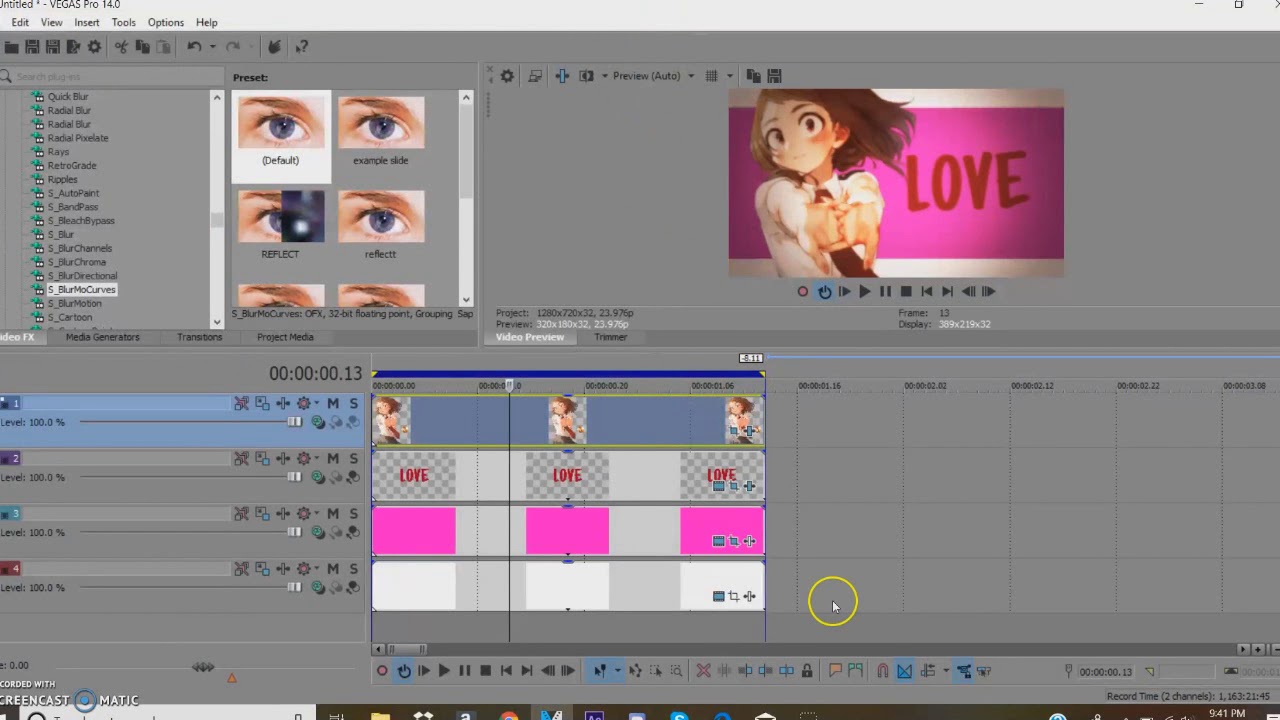This screenshot has width=1280, height=720.
Task: Switch to Transitions tab
Action: 200,337
